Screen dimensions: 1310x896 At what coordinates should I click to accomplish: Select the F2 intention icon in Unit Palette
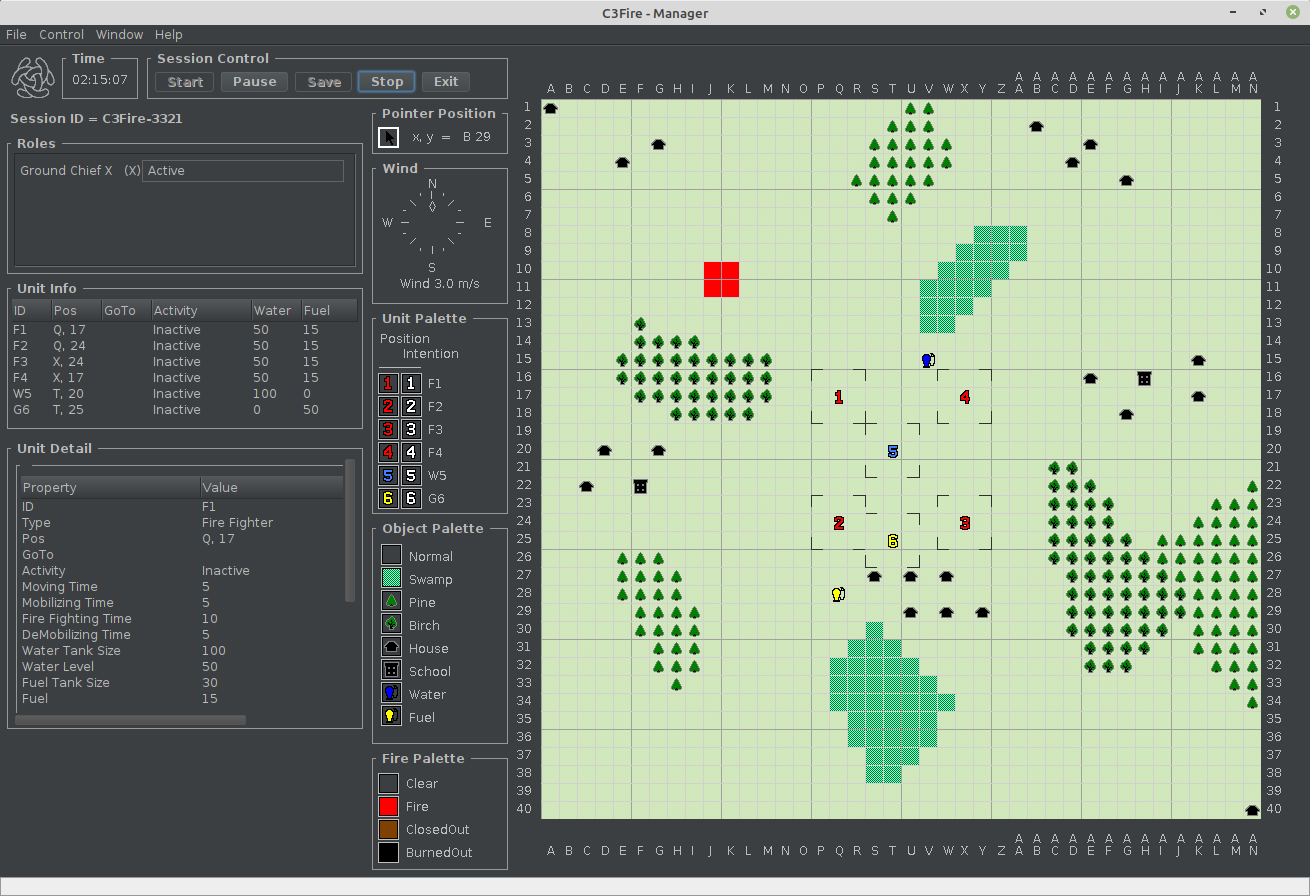point(411,406)
